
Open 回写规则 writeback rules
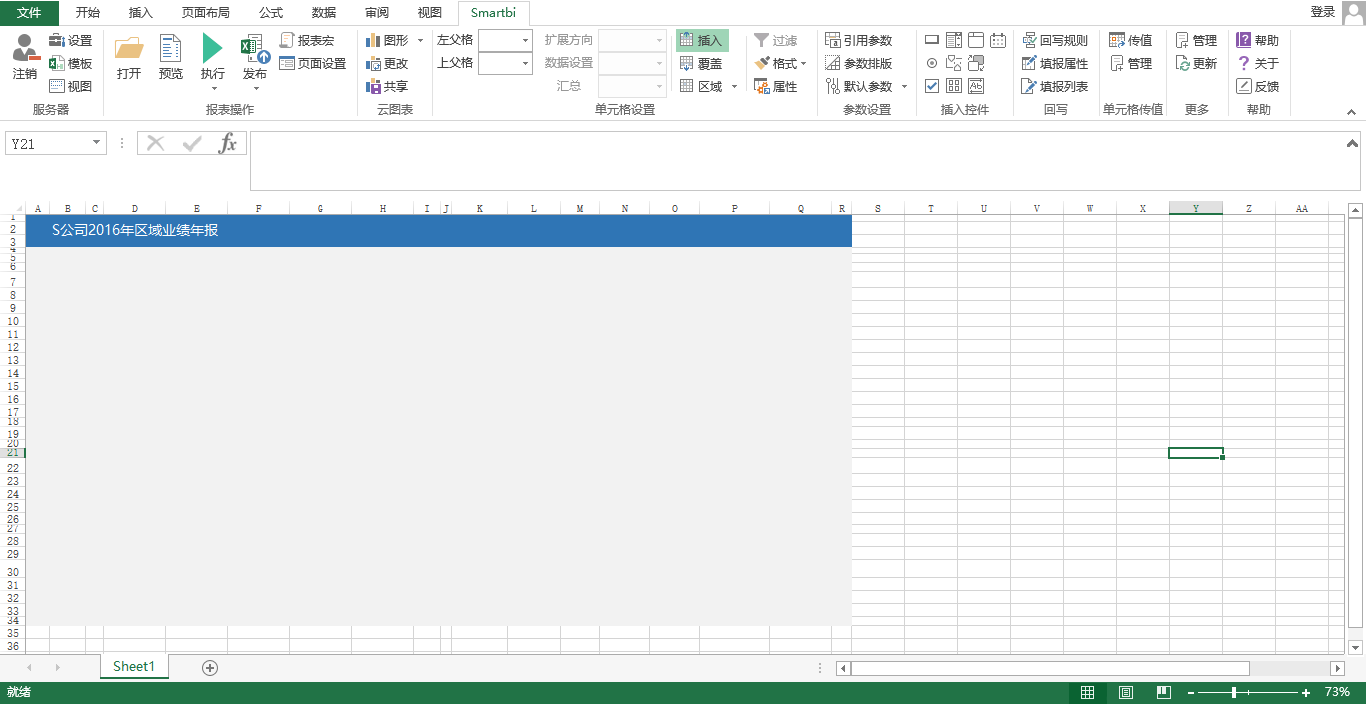click(x=1055, y=40)
